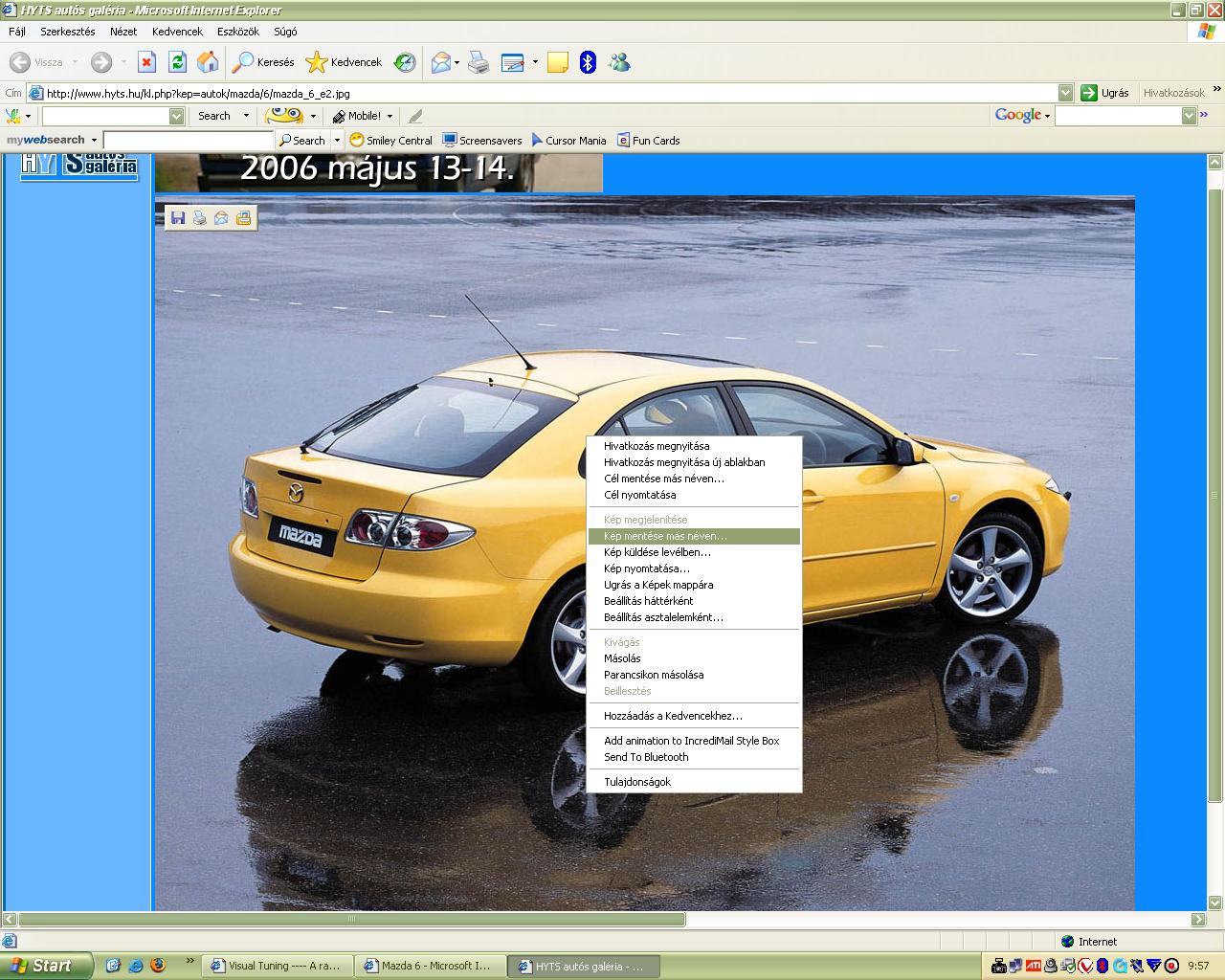Select Másolás from context menu

tap(694, 658)
